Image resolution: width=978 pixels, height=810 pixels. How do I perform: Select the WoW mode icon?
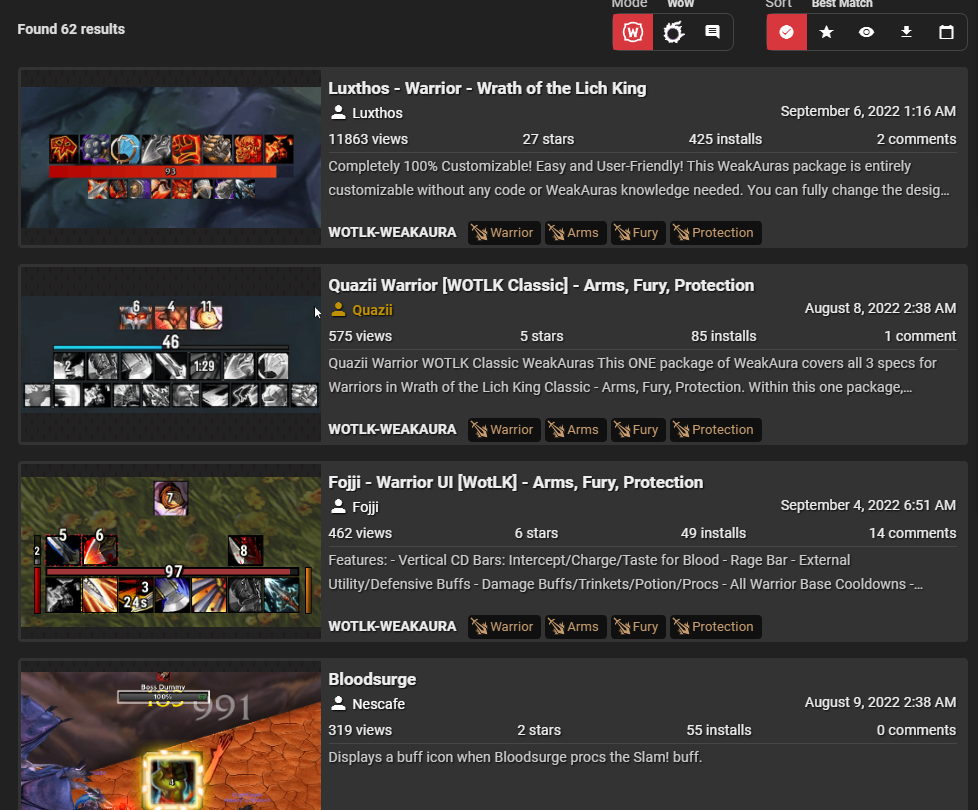[632, 32]
